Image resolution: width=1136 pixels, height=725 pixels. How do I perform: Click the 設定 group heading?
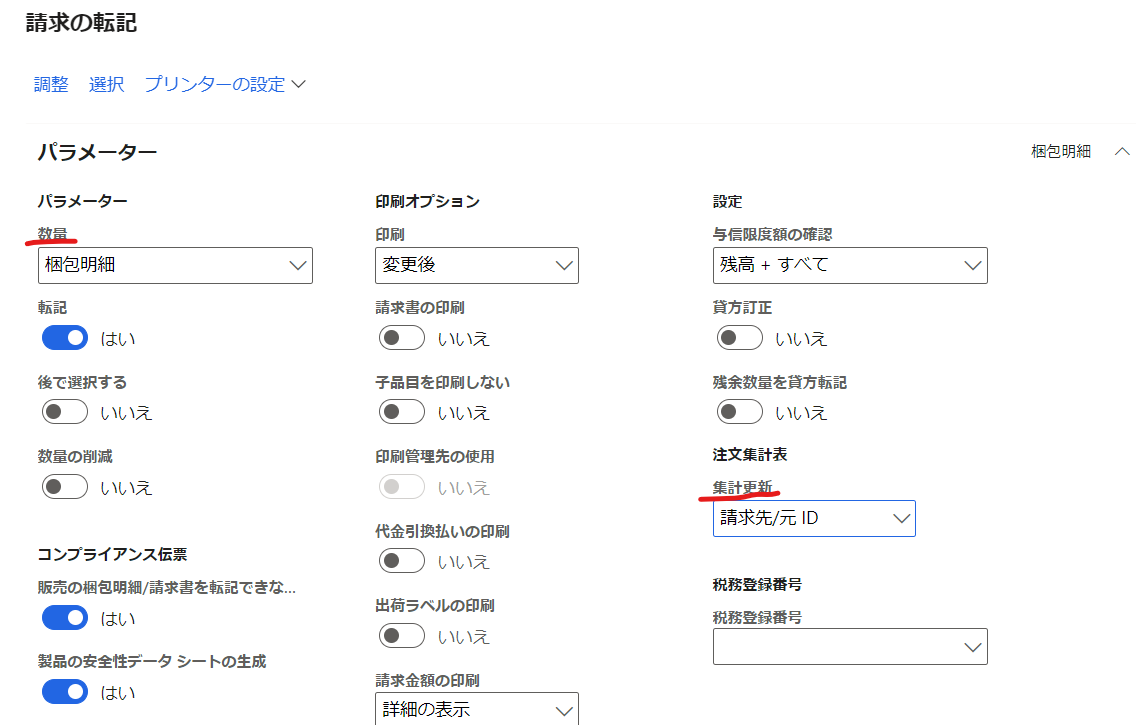pyautogui.click(x=727, y=201)
